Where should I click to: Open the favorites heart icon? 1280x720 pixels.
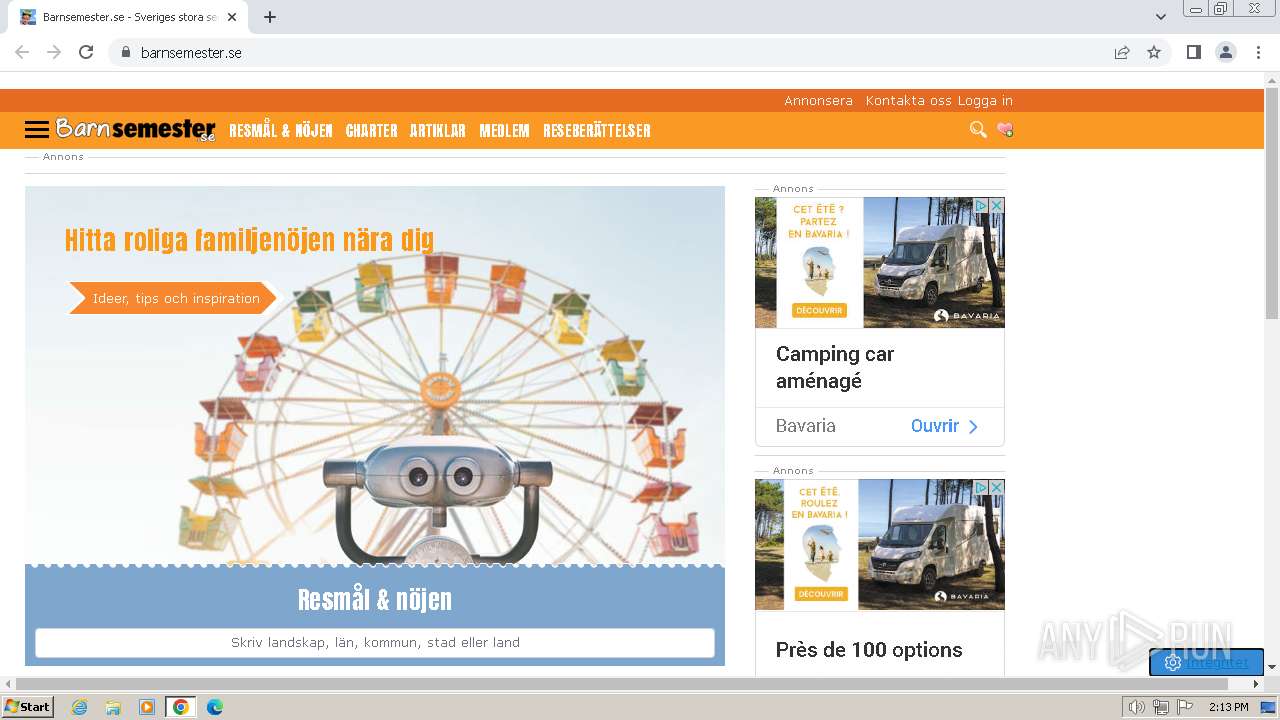click(x=1005, y=130)
